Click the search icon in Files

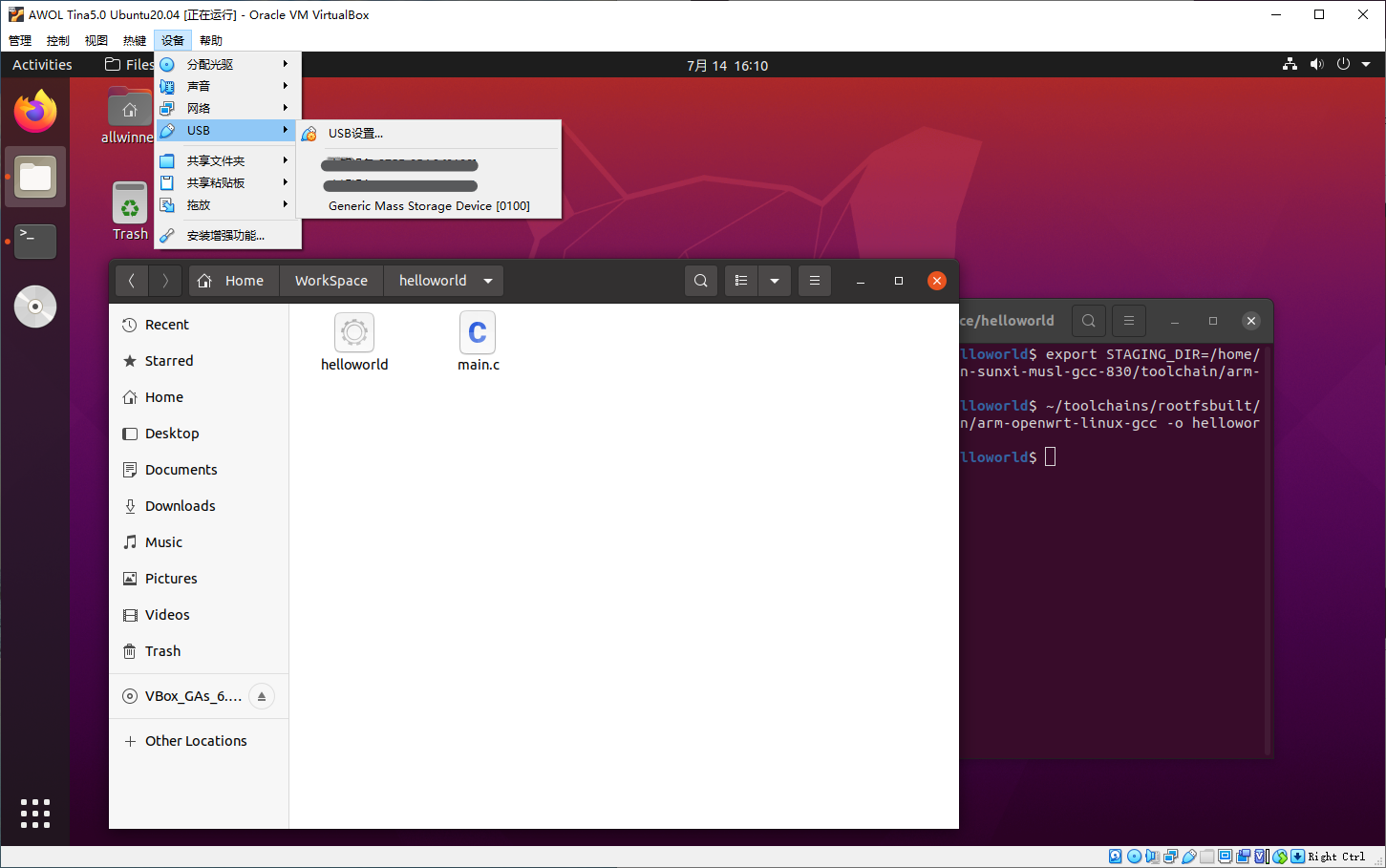click(x=700, y=281)
